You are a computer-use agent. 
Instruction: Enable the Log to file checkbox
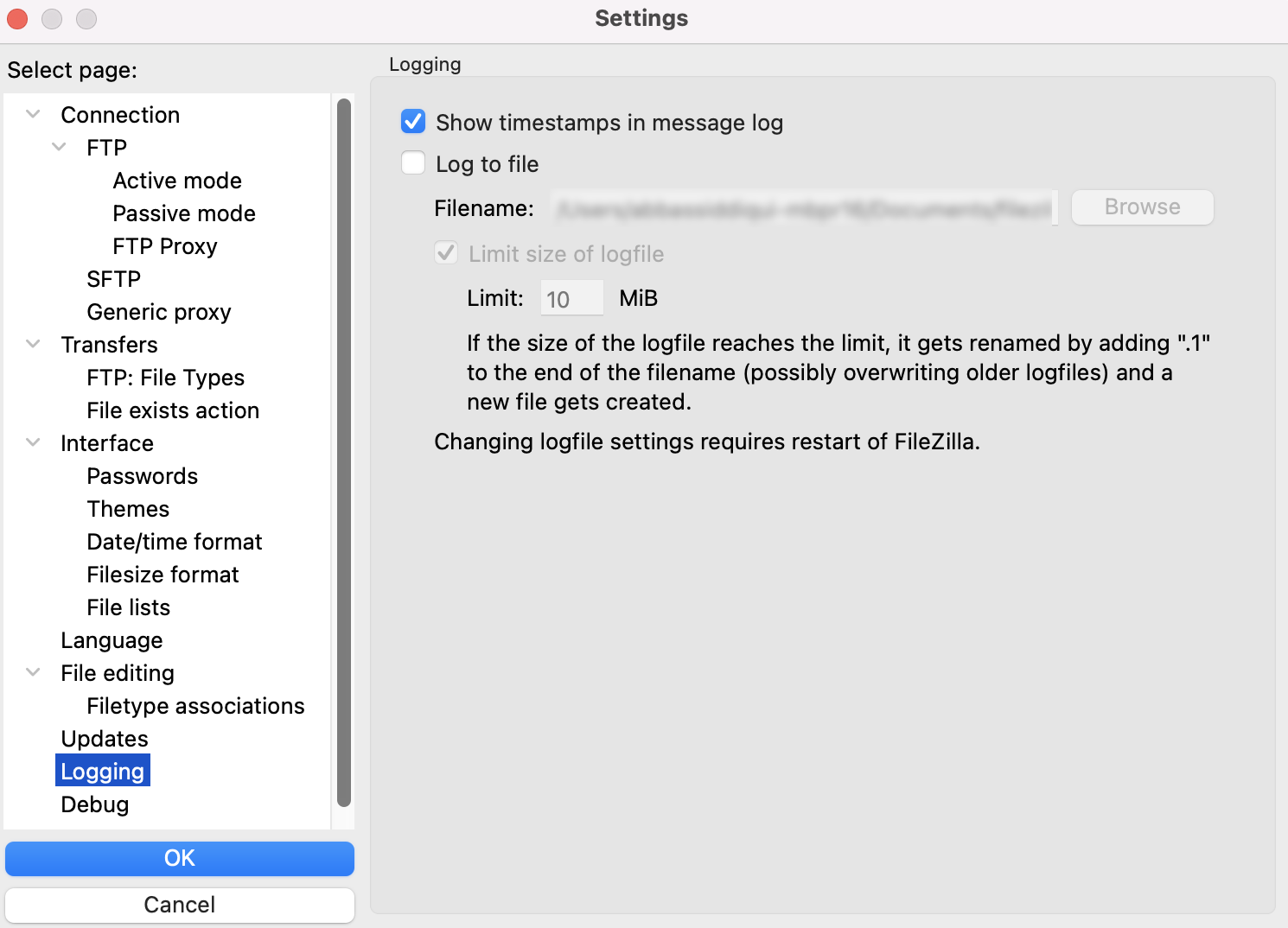413,163
